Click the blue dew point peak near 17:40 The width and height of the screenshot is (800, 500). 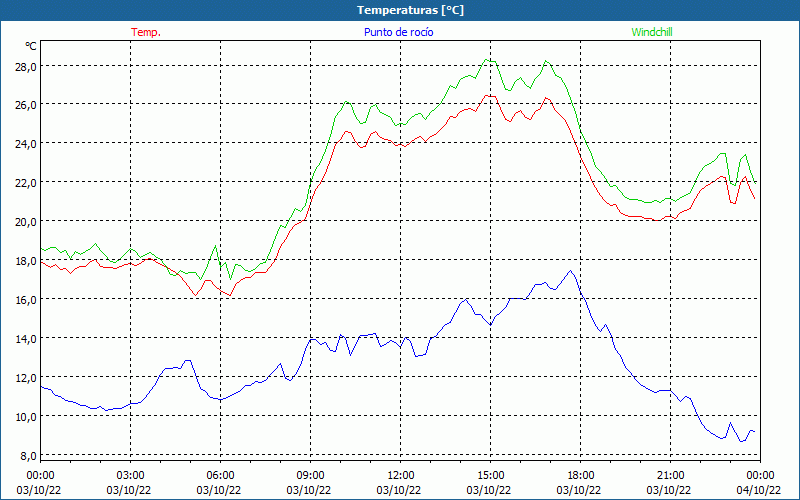(570, 271)
